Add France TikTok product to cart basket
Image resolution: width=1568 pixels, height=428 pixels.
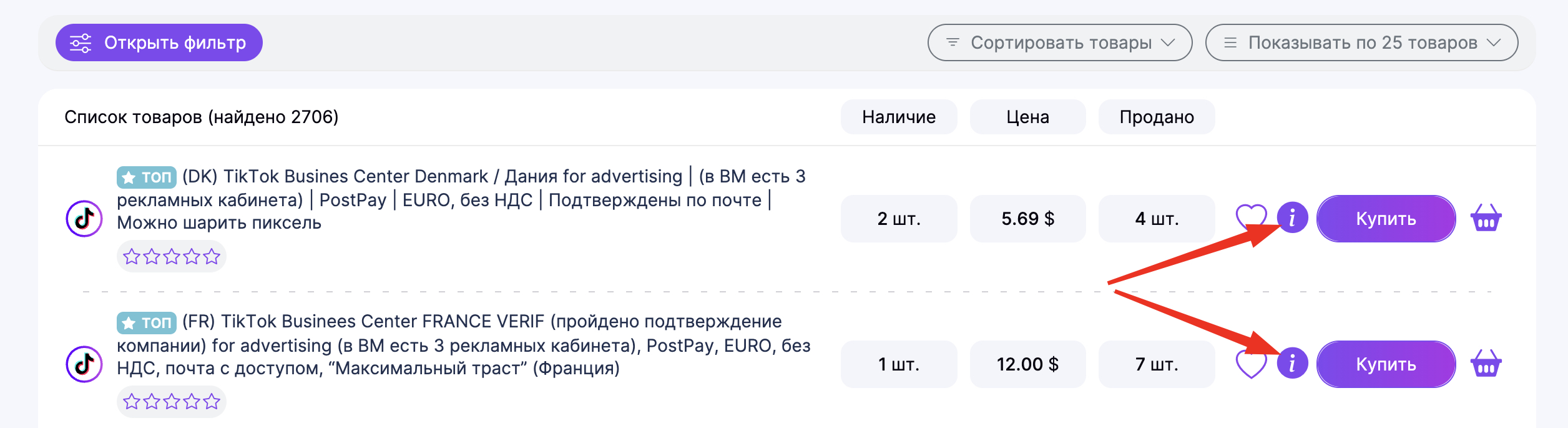[x=1486, y=364]
